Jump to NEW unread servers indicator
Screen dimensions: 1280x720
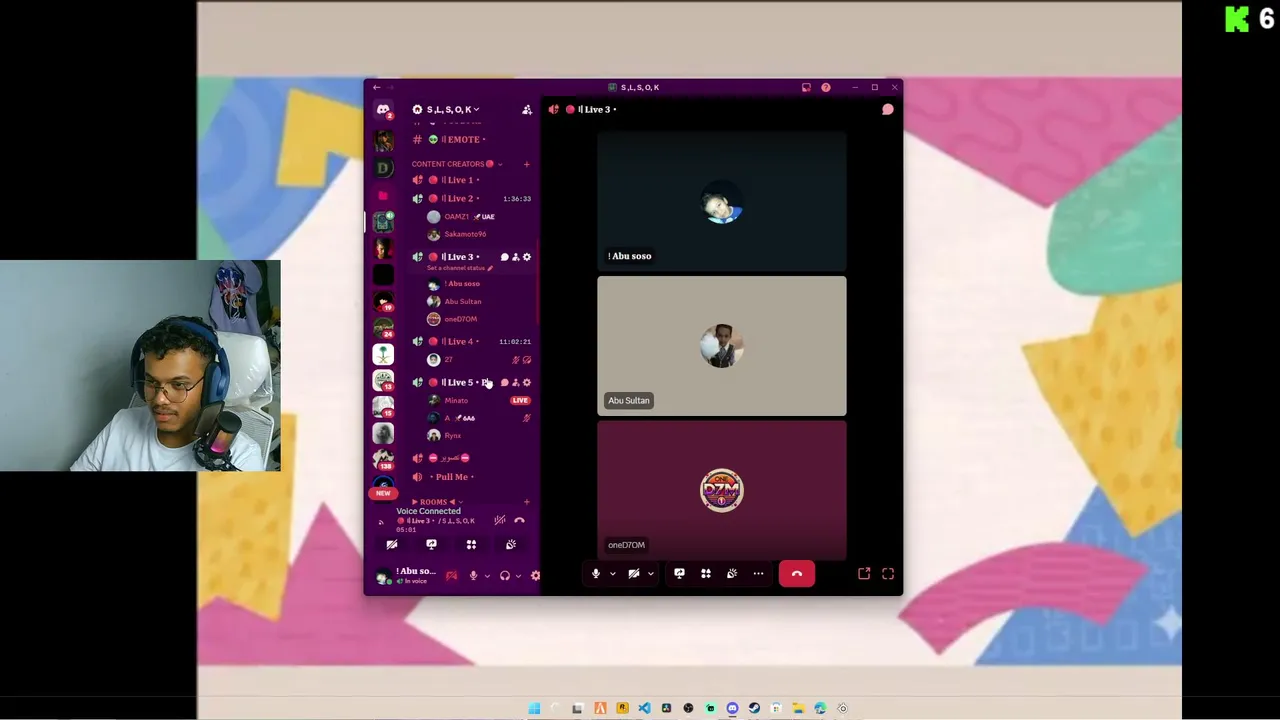(383, 493)
